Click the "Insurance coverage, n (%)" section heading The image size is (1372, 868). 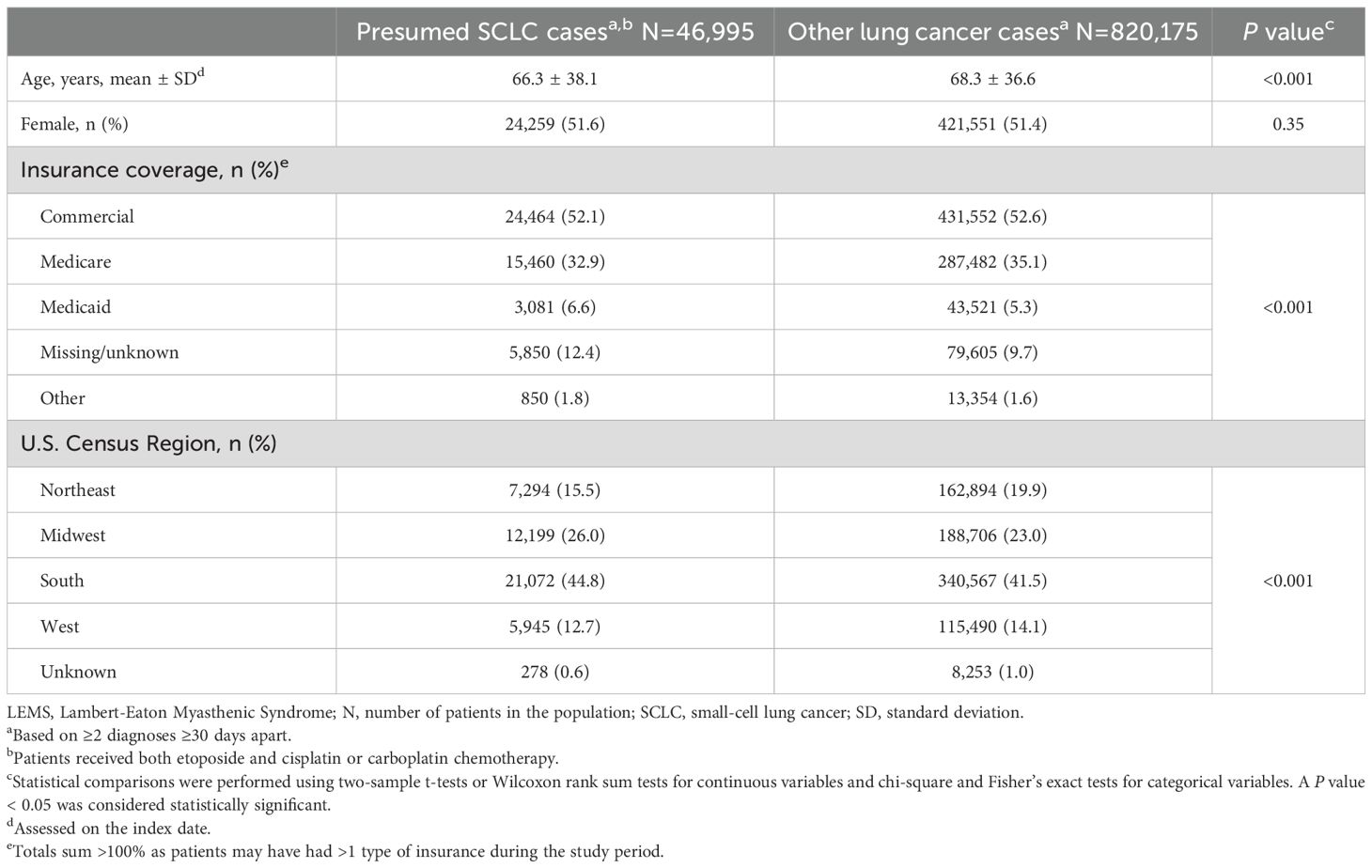point(154,170)
